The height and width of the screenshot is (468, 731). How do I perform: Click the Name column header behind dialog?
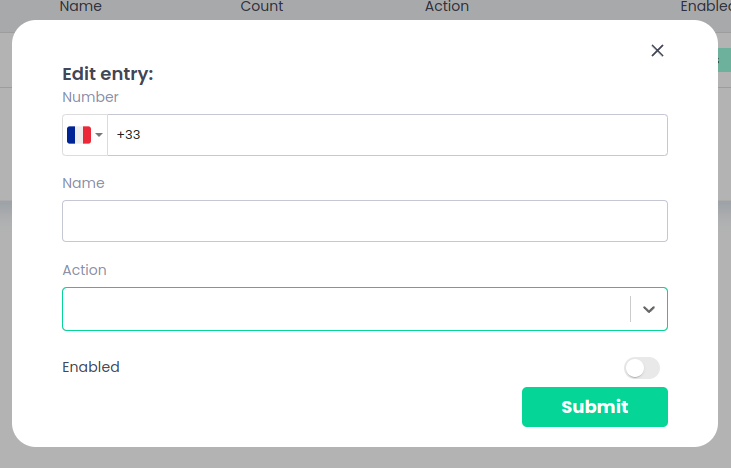click(80, 7)
